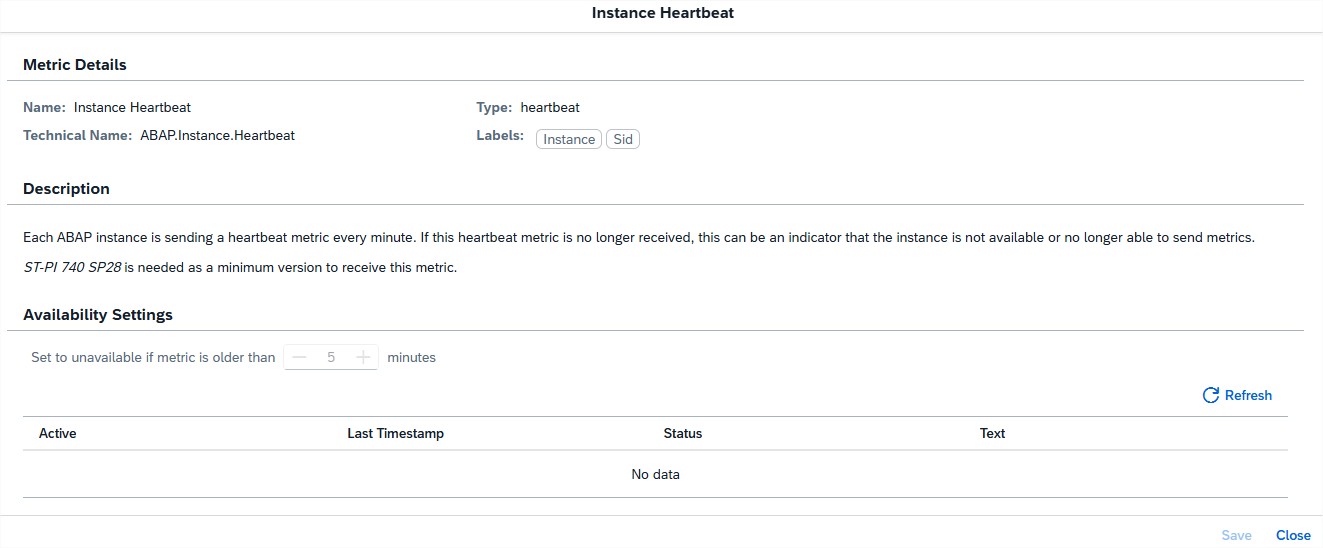
Task: Click the No data table row
Action: (x=655, y=474)
